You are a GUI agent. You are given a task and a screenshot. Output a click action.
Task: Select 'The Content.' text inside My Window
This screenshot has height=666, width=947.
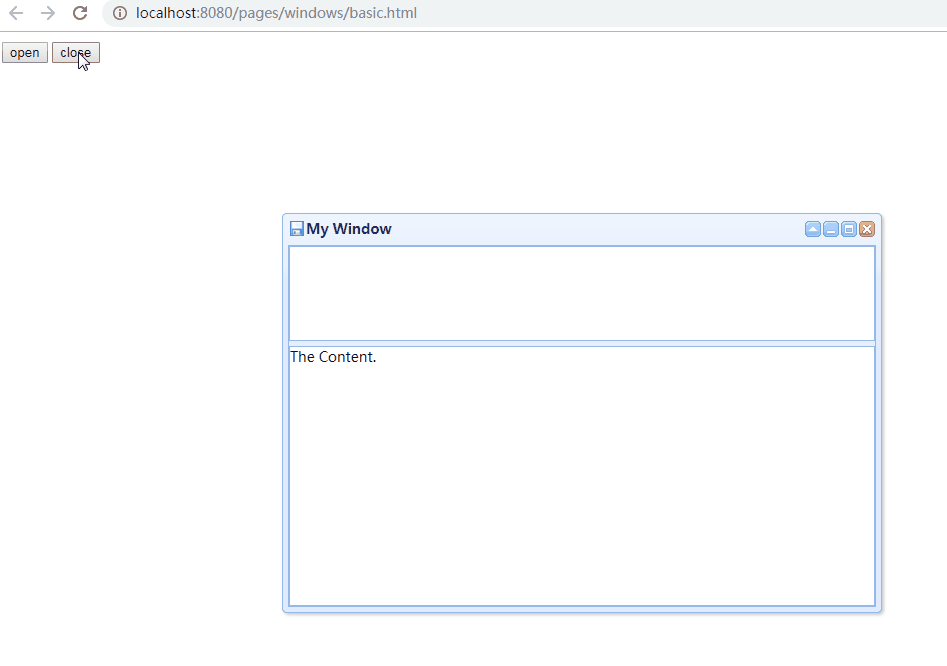(333, 357)
